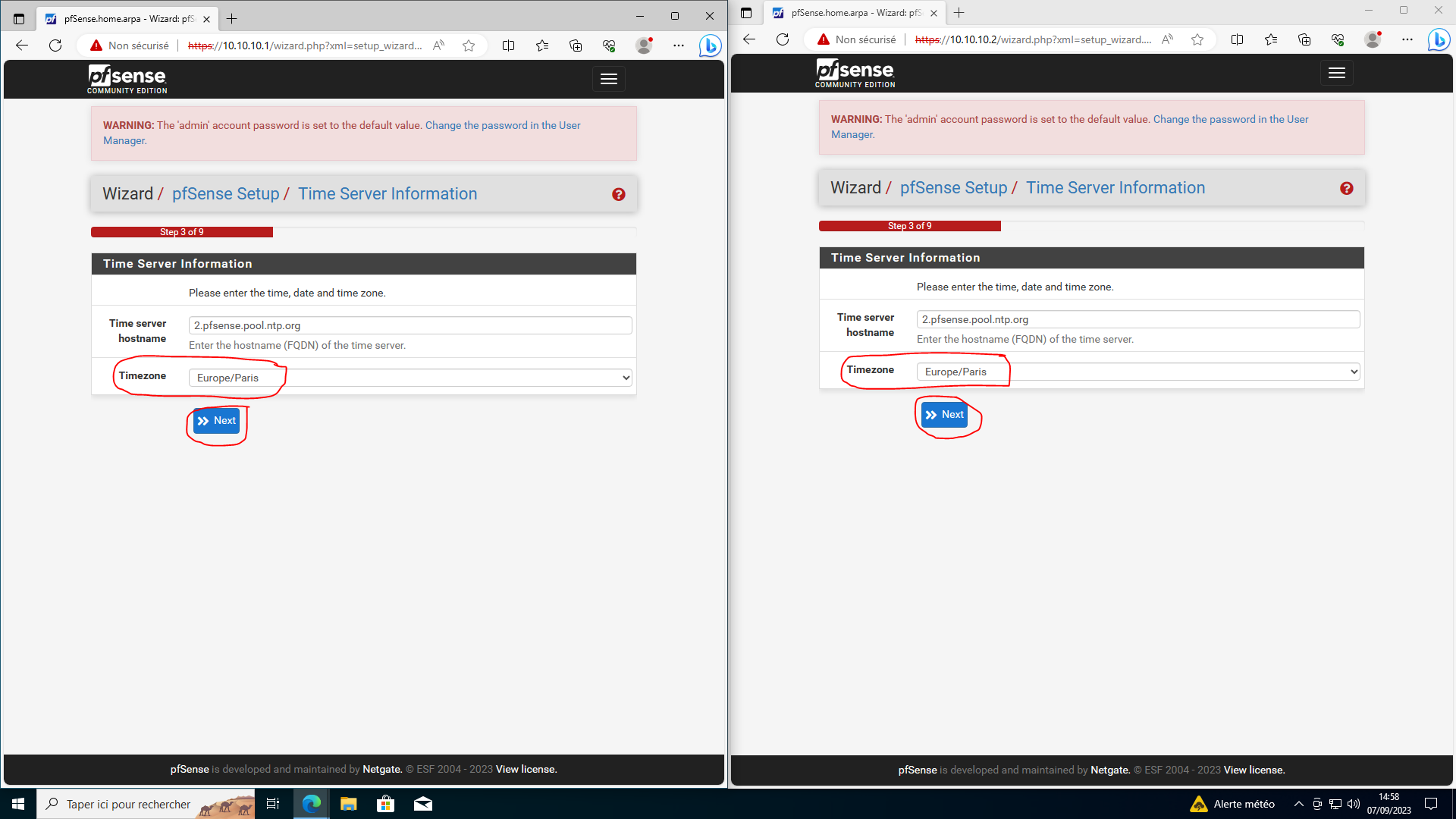This screenshot has width=1456, height=819.
Task: Click the red help icon in left wizard
Action: click(x=619, y=195)
